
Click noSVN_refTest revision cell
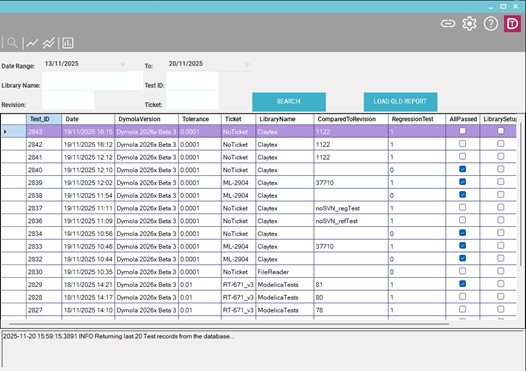coord(351,221)
